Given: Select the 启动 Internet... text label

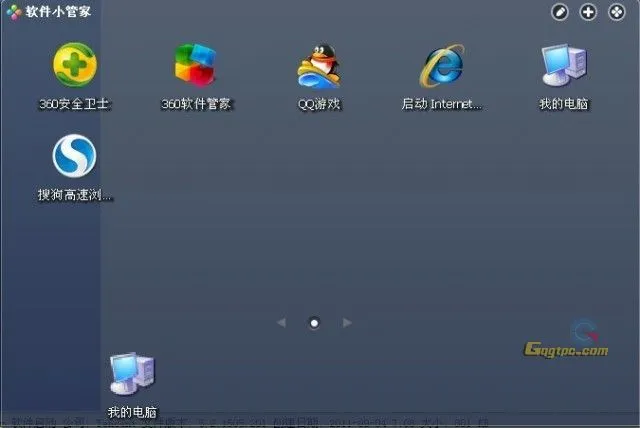Looking at the screenshot, I should tap(441, 104).
